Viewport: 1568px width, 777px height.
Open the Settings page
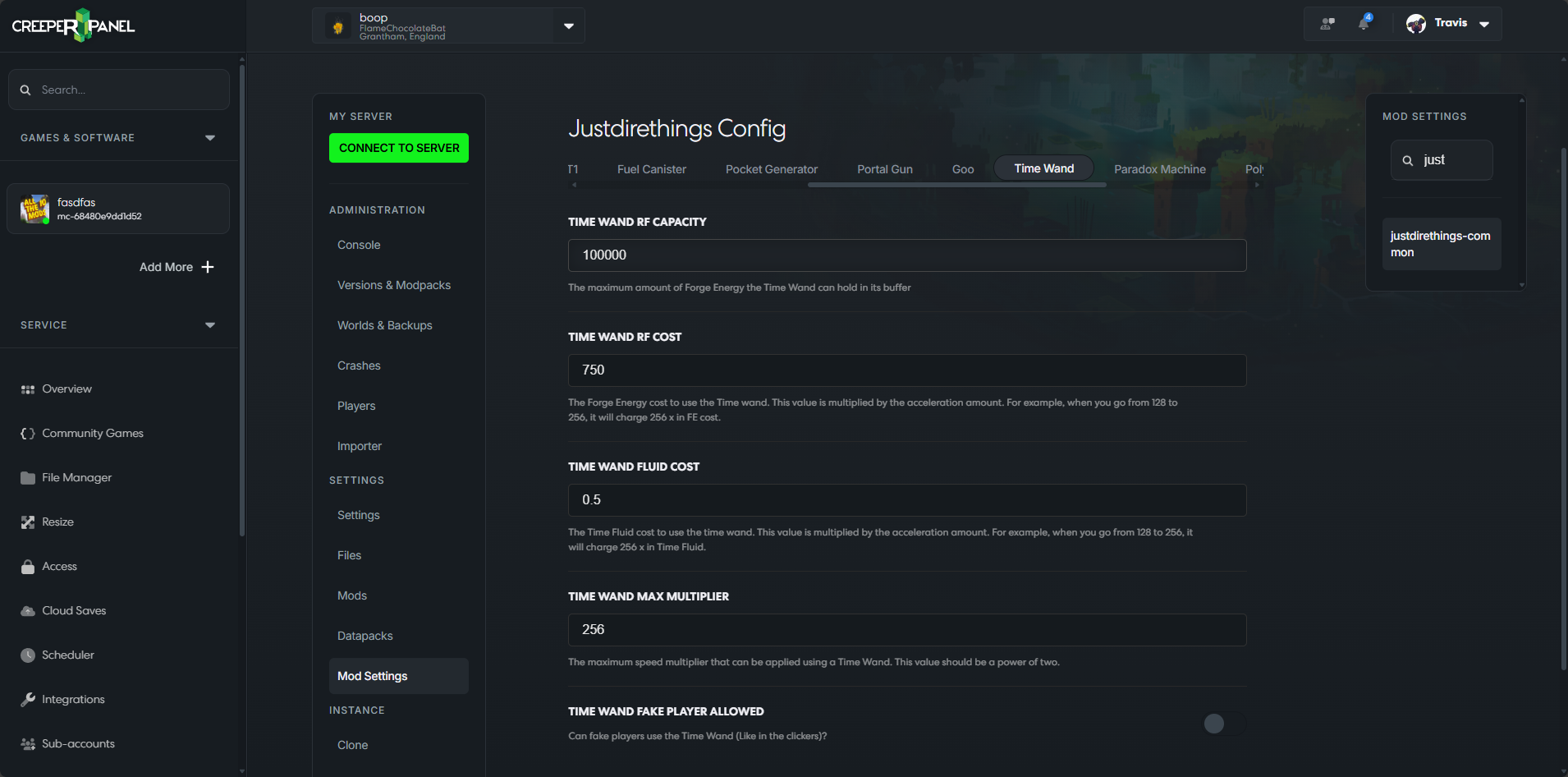pos(359,515)
